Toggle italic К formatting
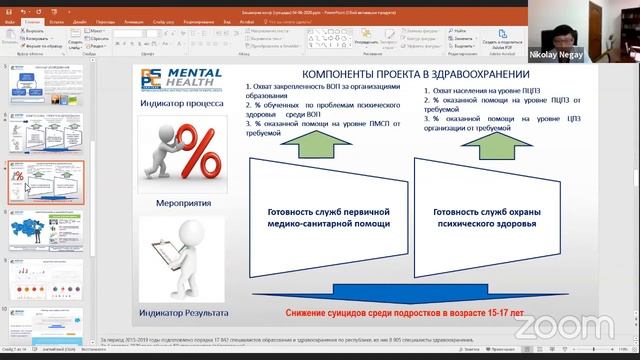 tap(125, 44)
